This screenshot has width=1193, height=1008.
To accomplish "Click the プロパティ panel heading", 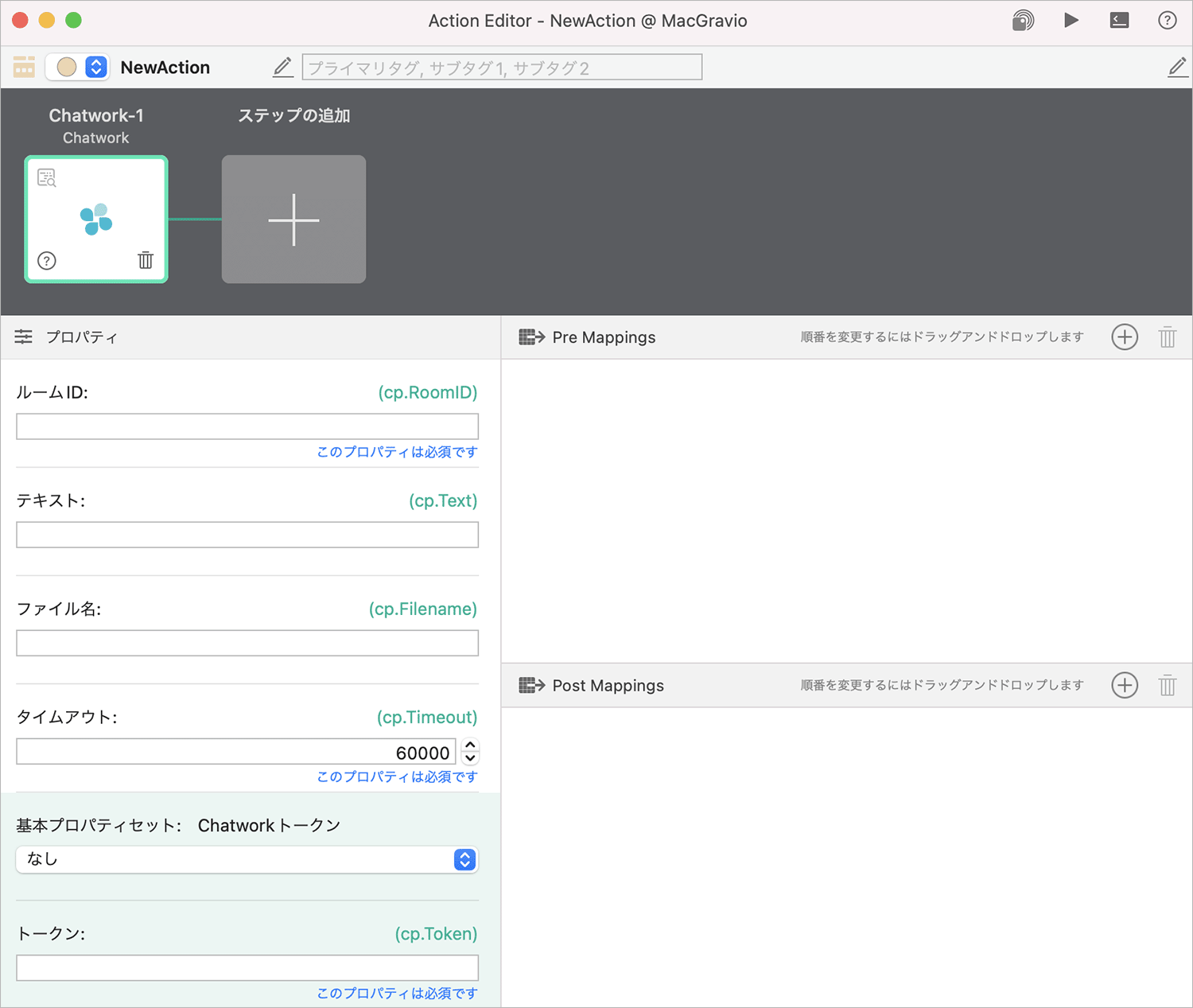I will (x=82, y=337).
